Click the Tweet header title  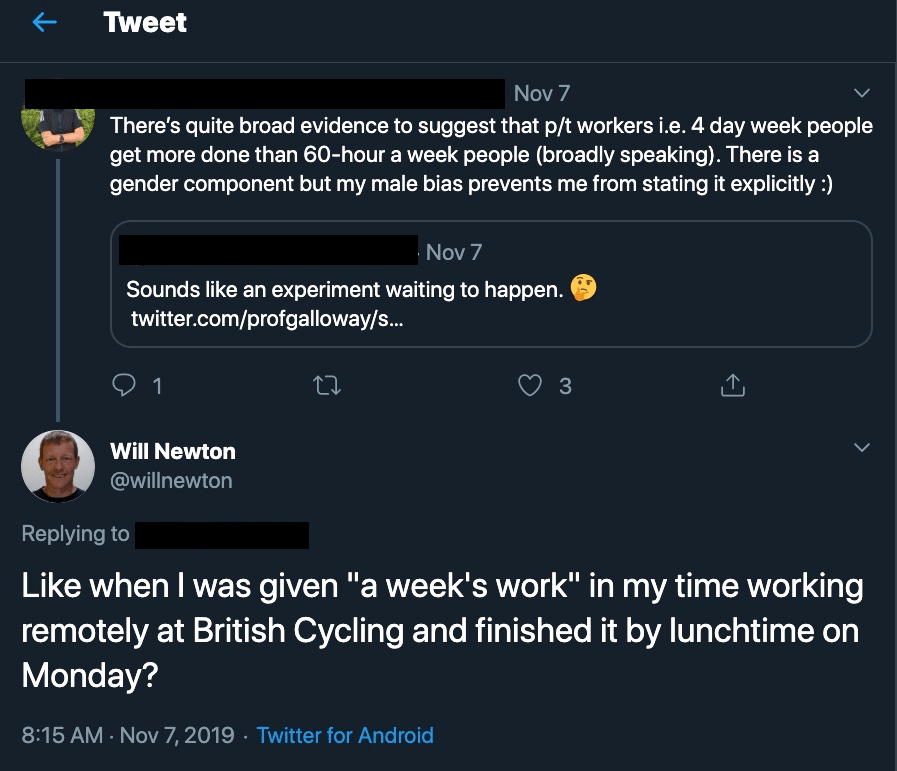click(145, 23)
